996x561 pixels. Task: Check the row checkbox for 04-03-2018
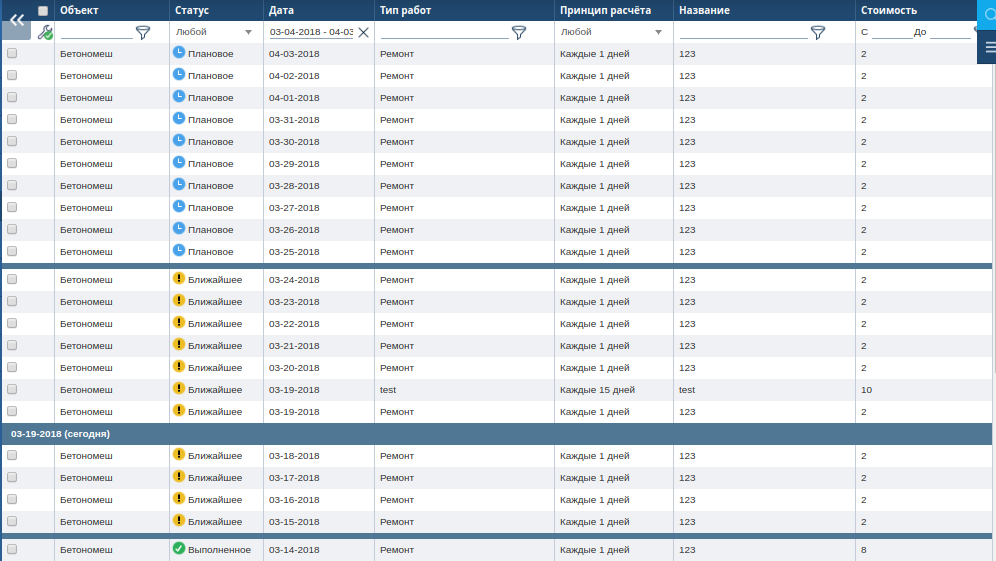[12, 54]
